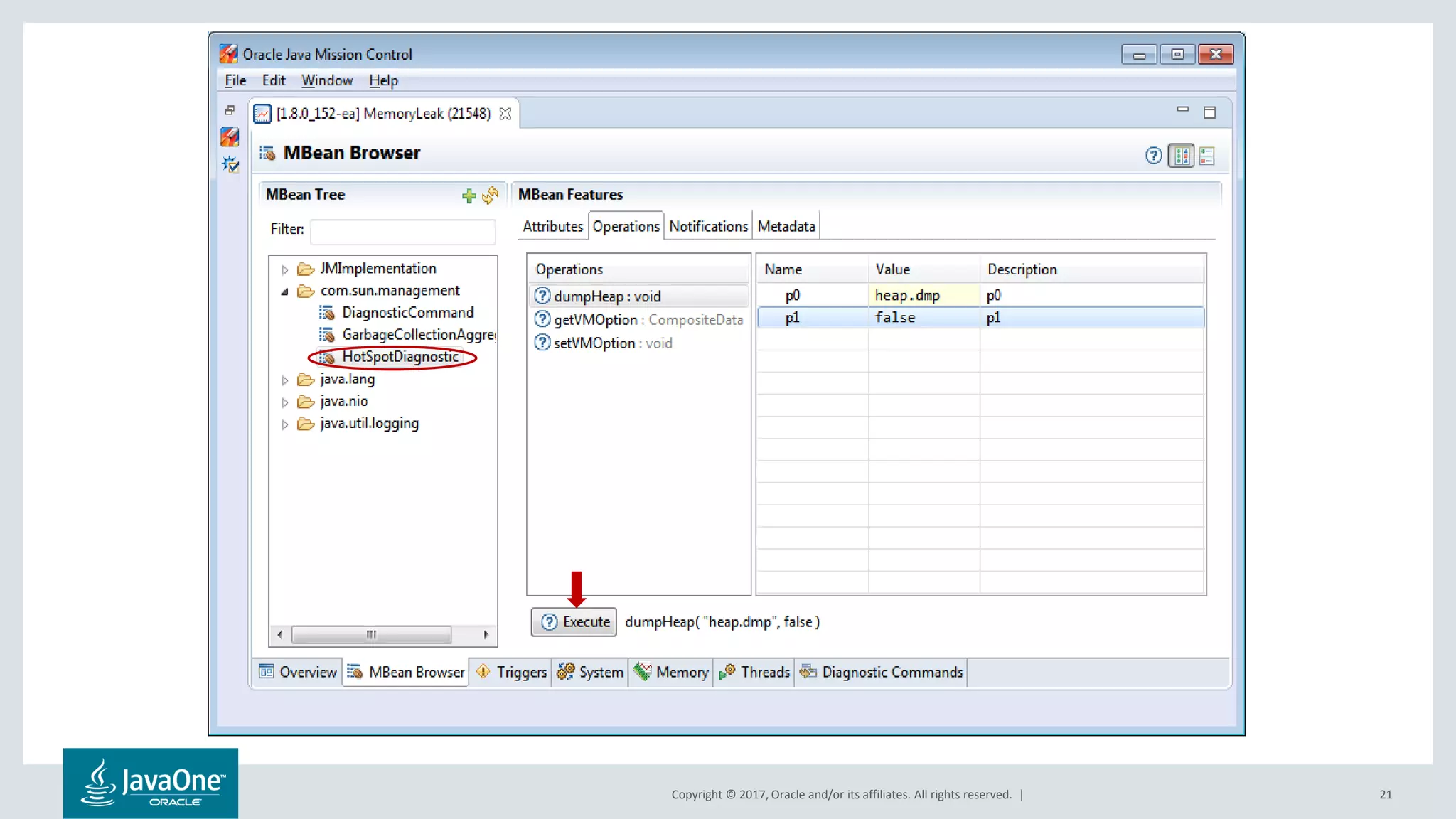Click the Java Mission Control sidebar icon
The width and height of the screenshot is (1456, 819).
coord(230,136)
